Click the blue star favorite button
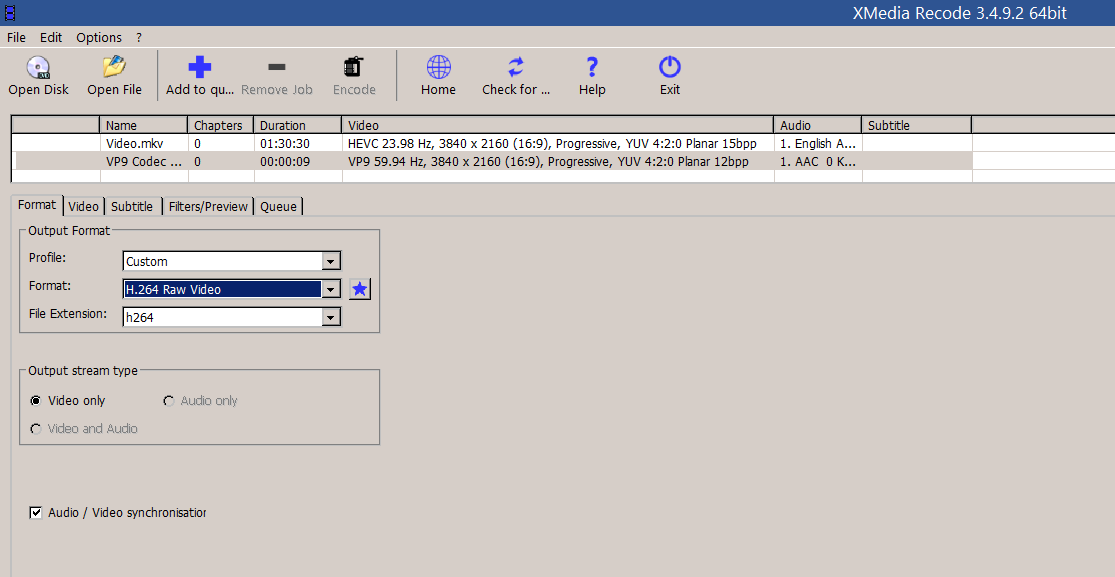The width and height of the screenshot is (1115, 577). (360, 289)
